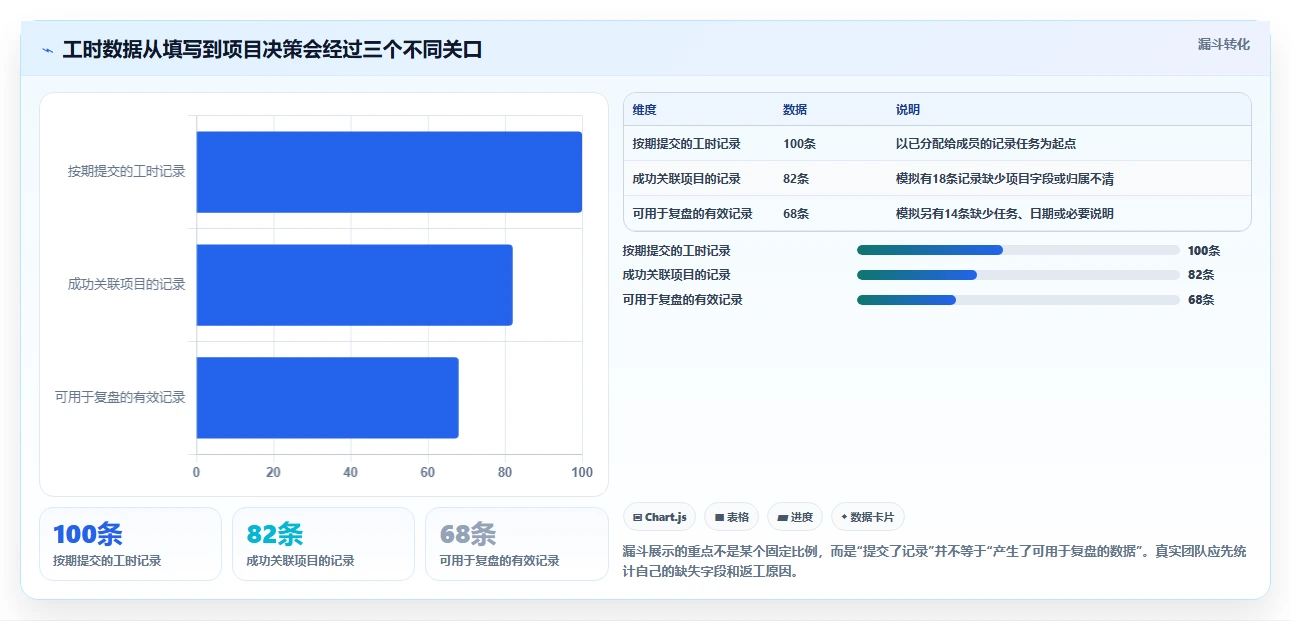Click the table data cell 68条
Image resolution: width=1291 pixels, height=621 pixels.
pos(796,214)
